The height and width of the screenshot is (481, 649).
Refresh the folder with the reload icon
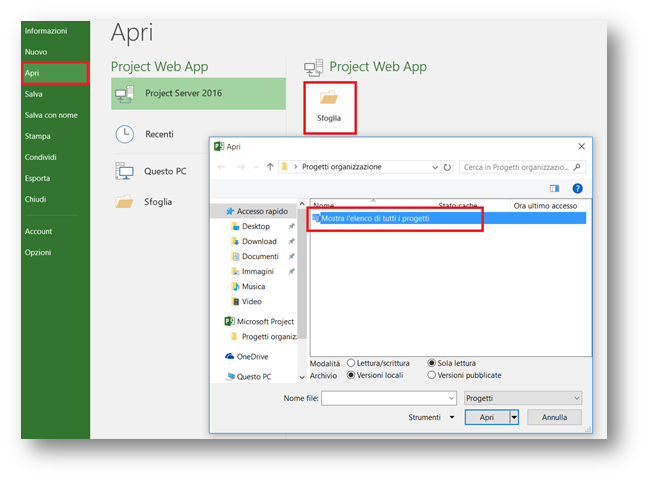click(446, 167)
